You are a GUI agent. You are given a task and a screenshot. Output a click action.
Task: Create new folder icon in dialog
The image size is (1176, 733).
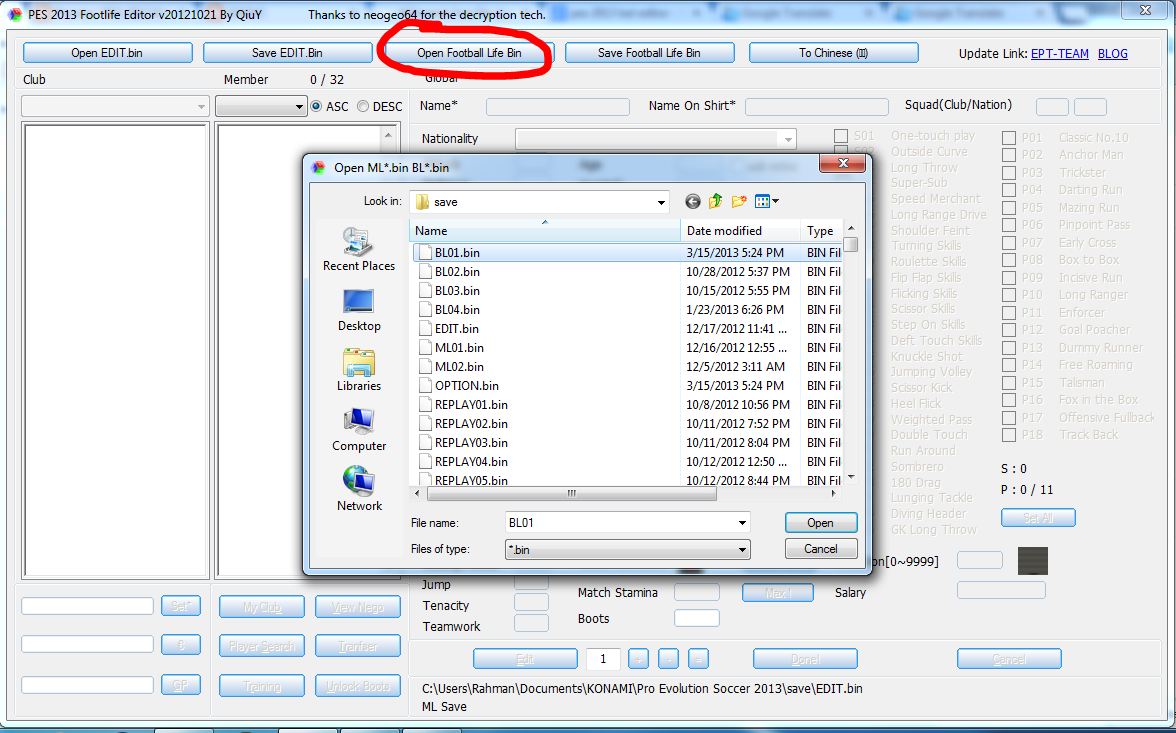[x=739, y=201]
